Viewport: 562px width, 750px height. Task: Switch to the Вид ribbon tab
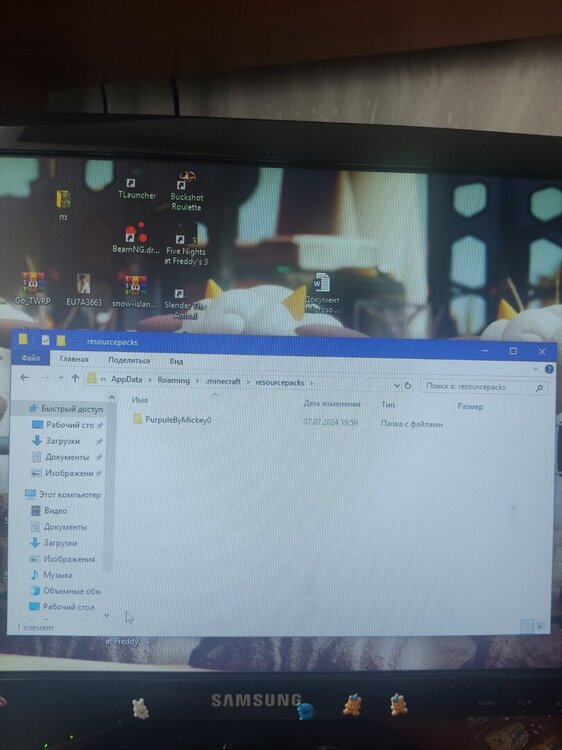pos(176,361)
